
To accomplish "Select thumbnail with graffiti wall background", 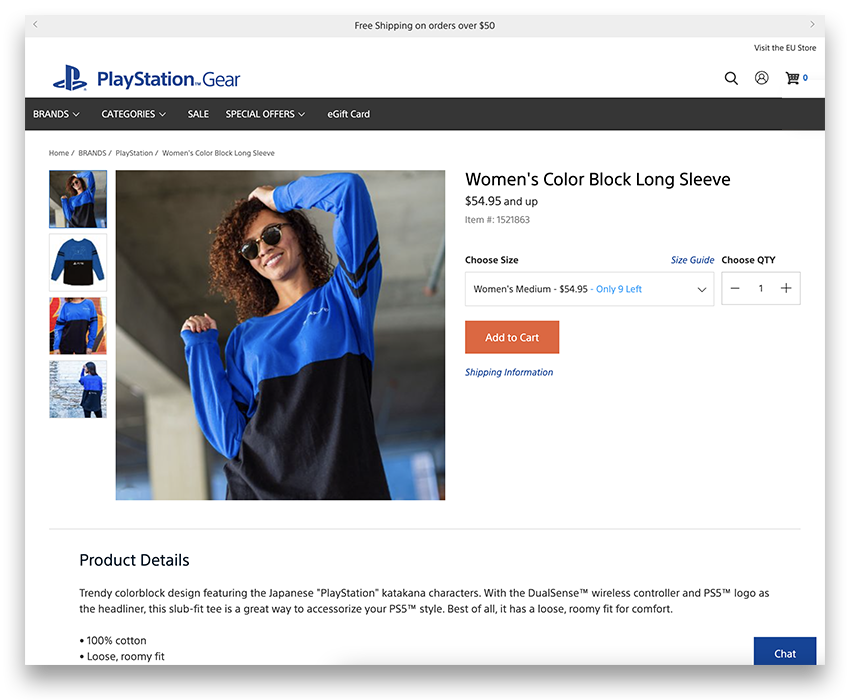I will click(78, 326).
